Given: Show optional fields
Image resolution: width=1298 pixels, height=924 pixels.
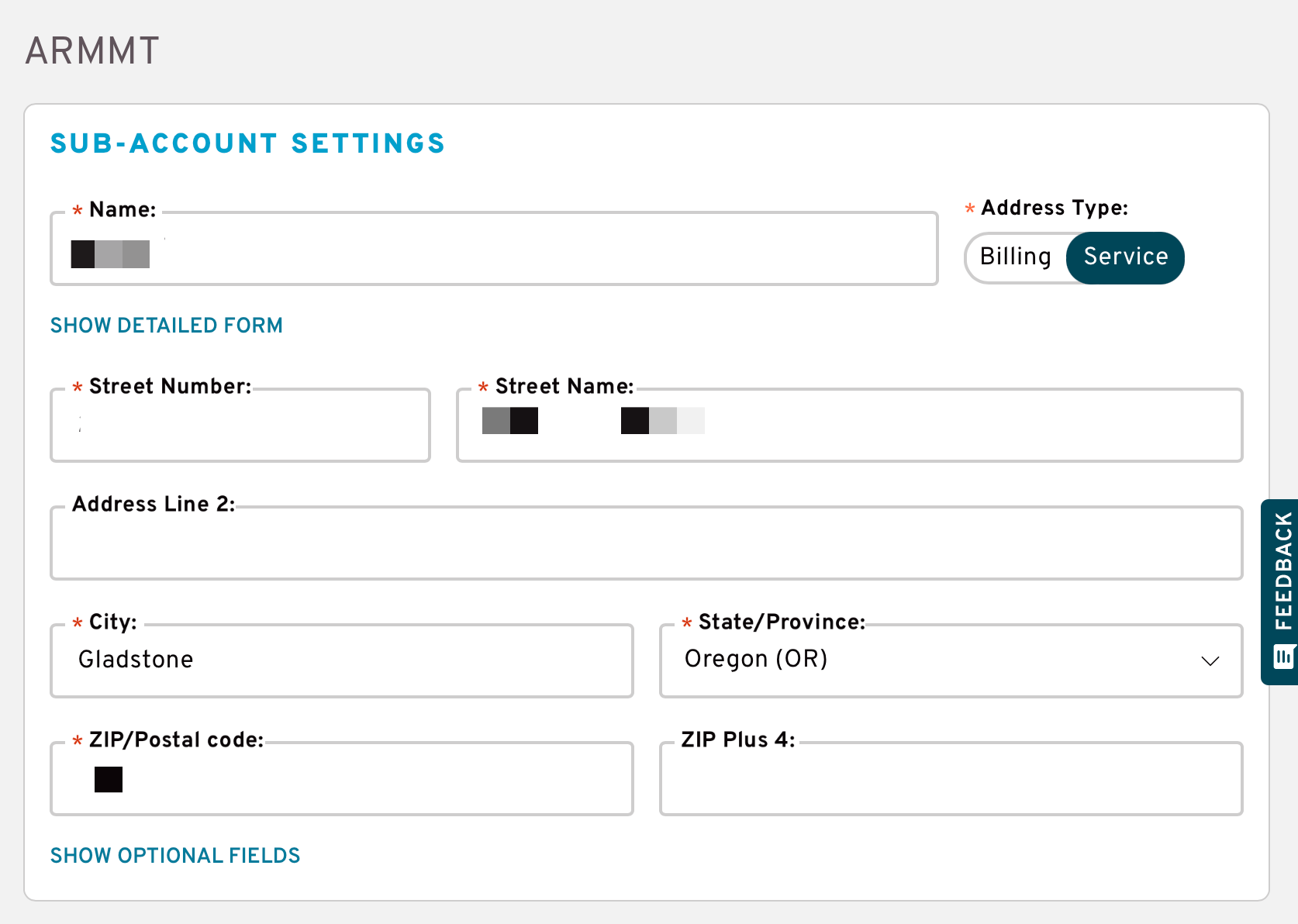Looking at the screenshot, I should pos(175,856).
